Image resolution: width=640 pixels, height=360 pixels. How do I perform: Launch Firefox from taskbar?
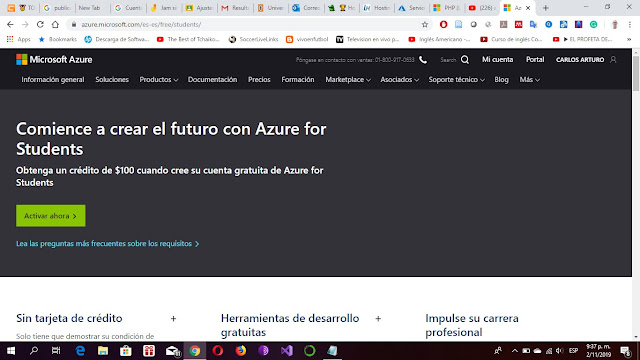point(241,351)
